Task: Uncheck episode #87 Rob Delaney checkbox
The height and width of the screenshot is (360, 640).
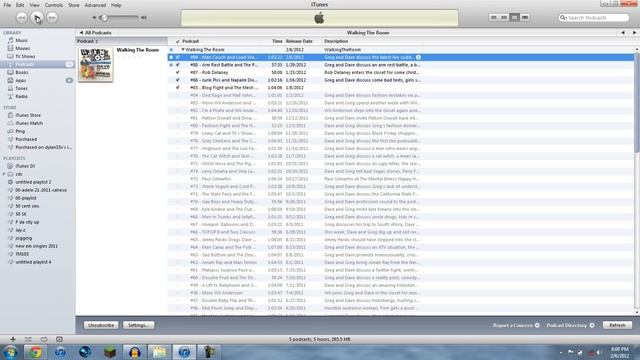Action: coord(178,72)
